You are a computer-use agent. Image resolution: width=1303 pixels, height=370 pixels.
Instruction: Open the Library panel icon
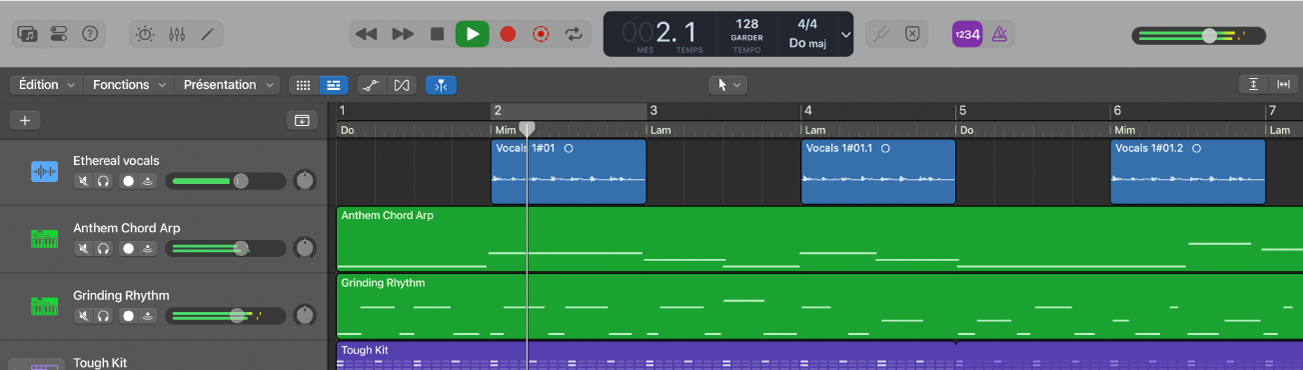(x=27, y=34)
